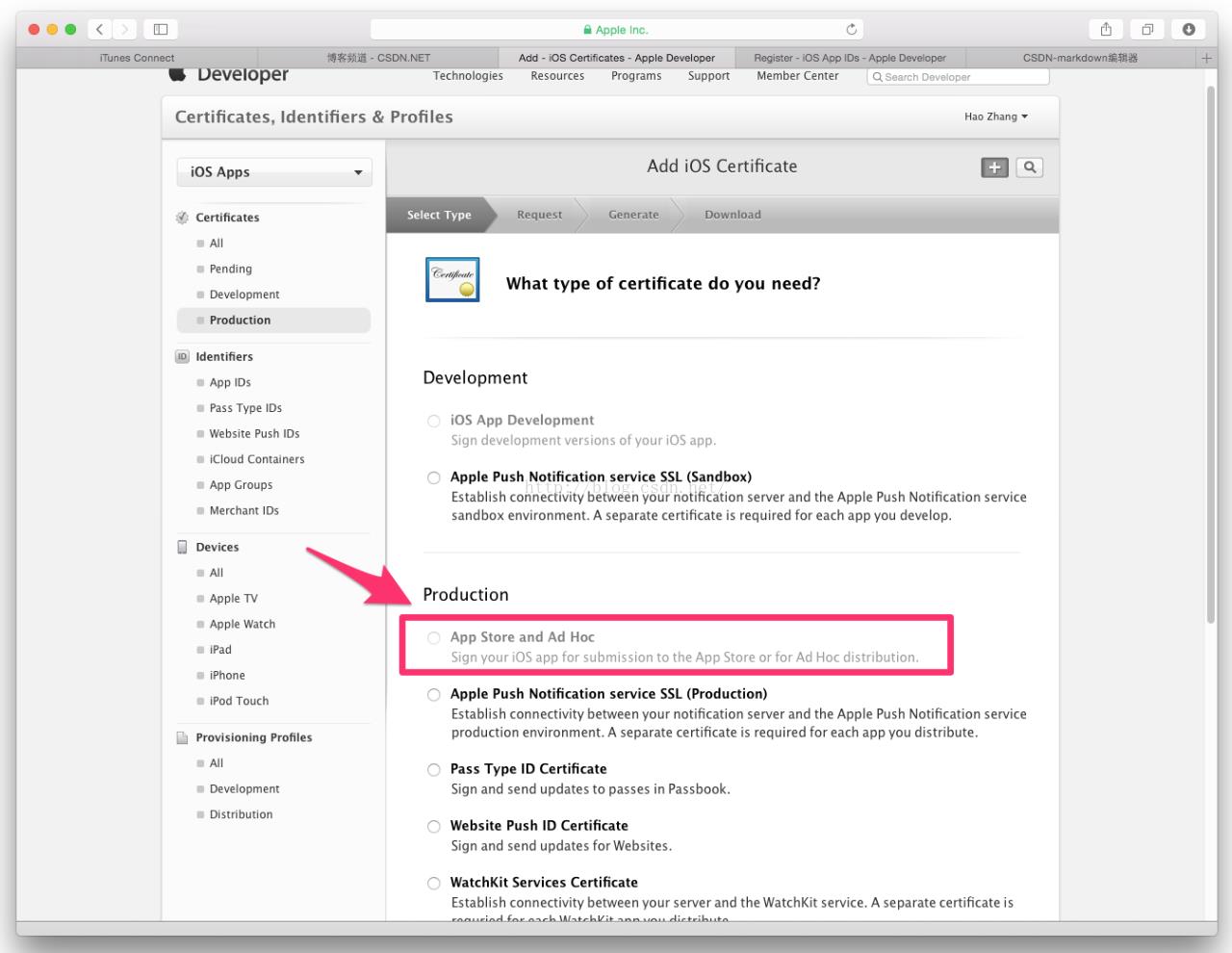Screen dimensions: 1232x953
Task: Open All under Certificates
Action: point(217,244)
